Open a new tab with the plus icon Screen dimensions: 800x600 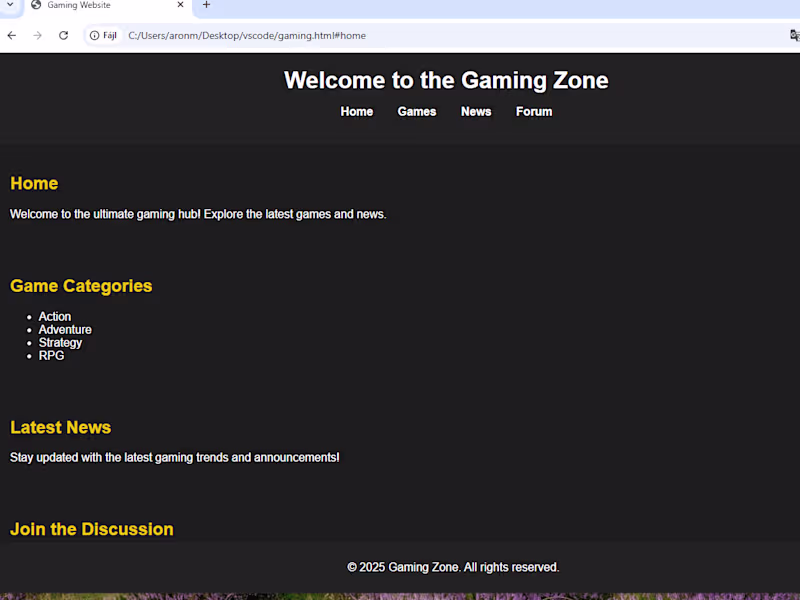point(206,5)
